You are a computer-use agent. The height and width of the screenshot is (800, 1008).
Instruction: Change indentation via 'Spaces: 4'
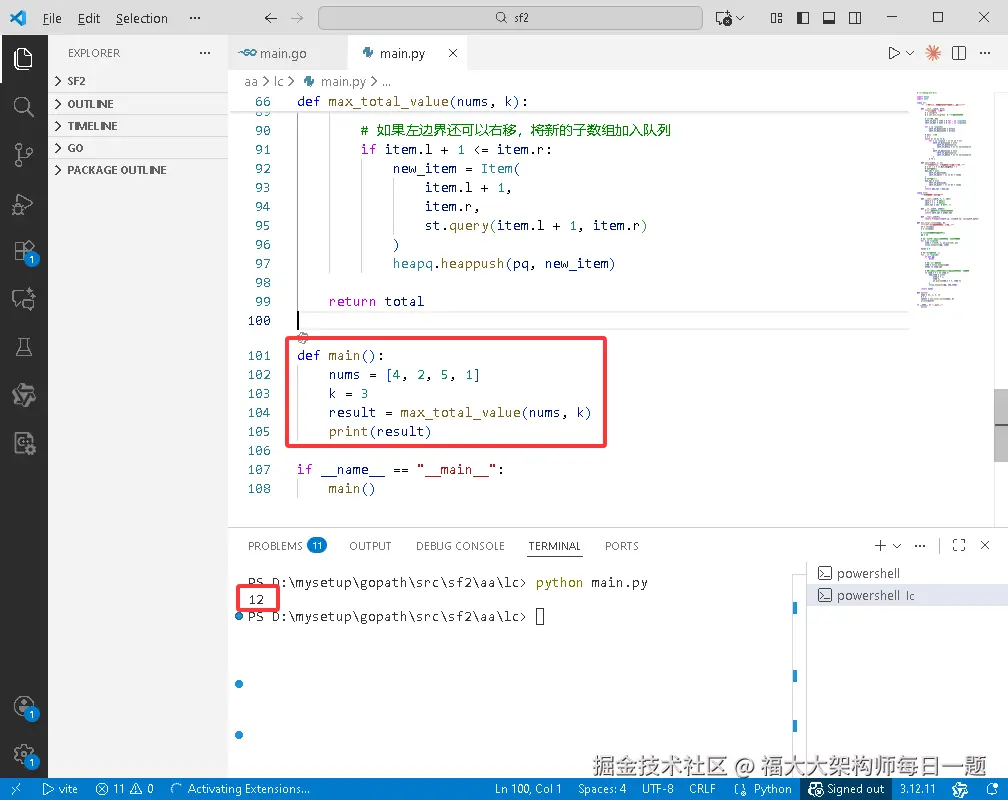coord(602,789)
